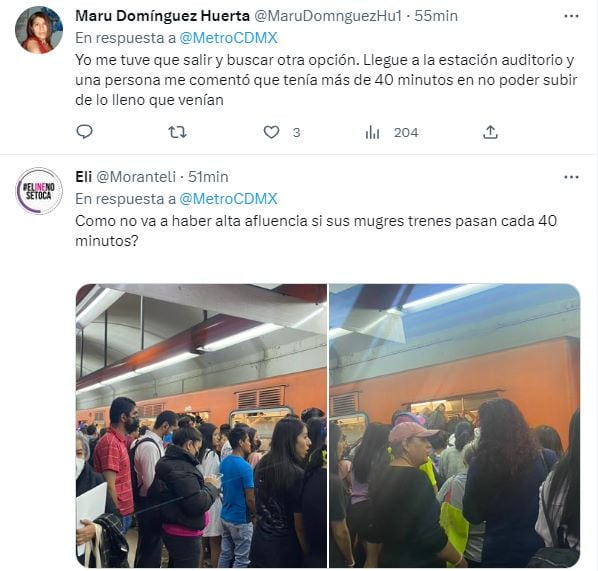This screenshot has width=598, height=571.
Task: Open Eli's ElINEnoSeToca avatar
Action: click(x=39, y=191)
